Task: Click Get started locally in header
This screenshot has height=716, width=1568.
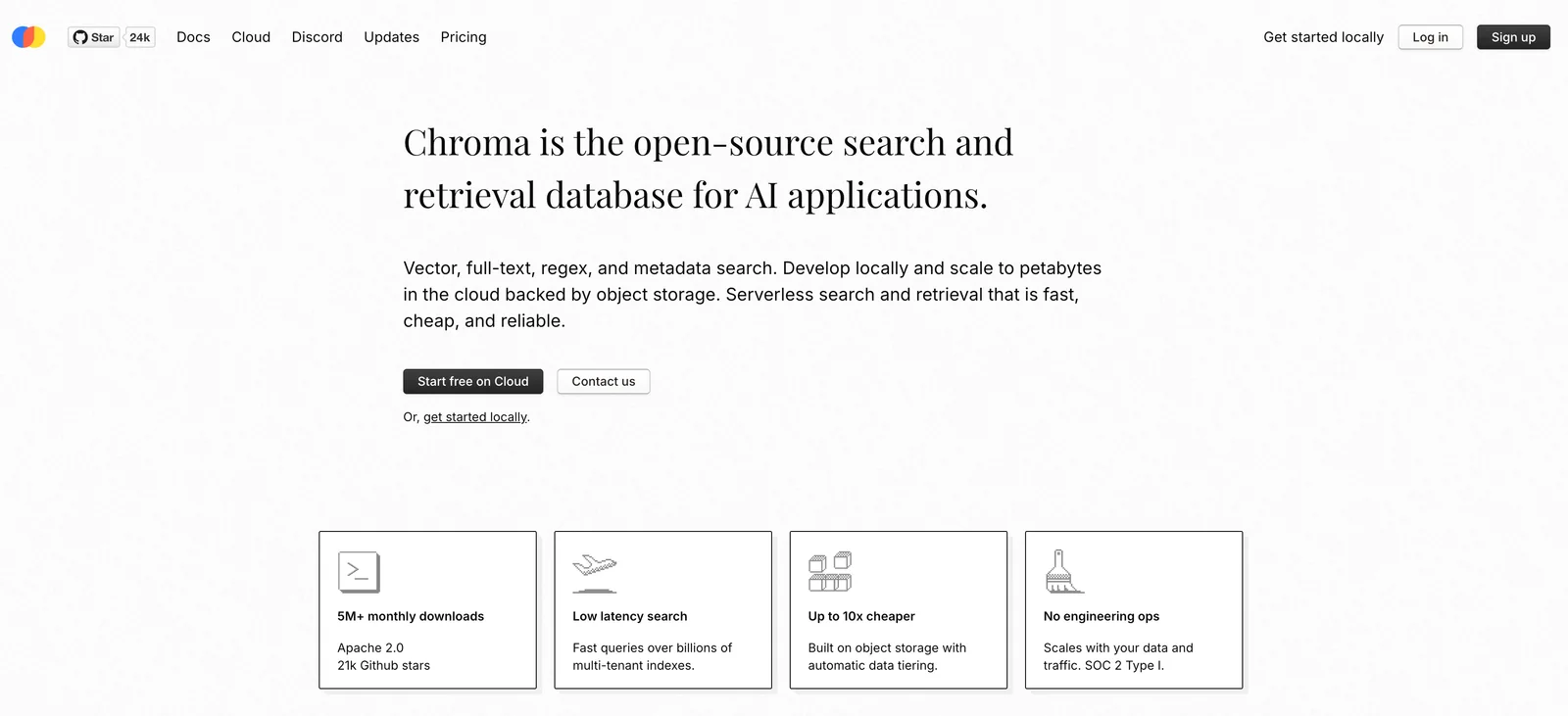Action: click(1323, 37)
